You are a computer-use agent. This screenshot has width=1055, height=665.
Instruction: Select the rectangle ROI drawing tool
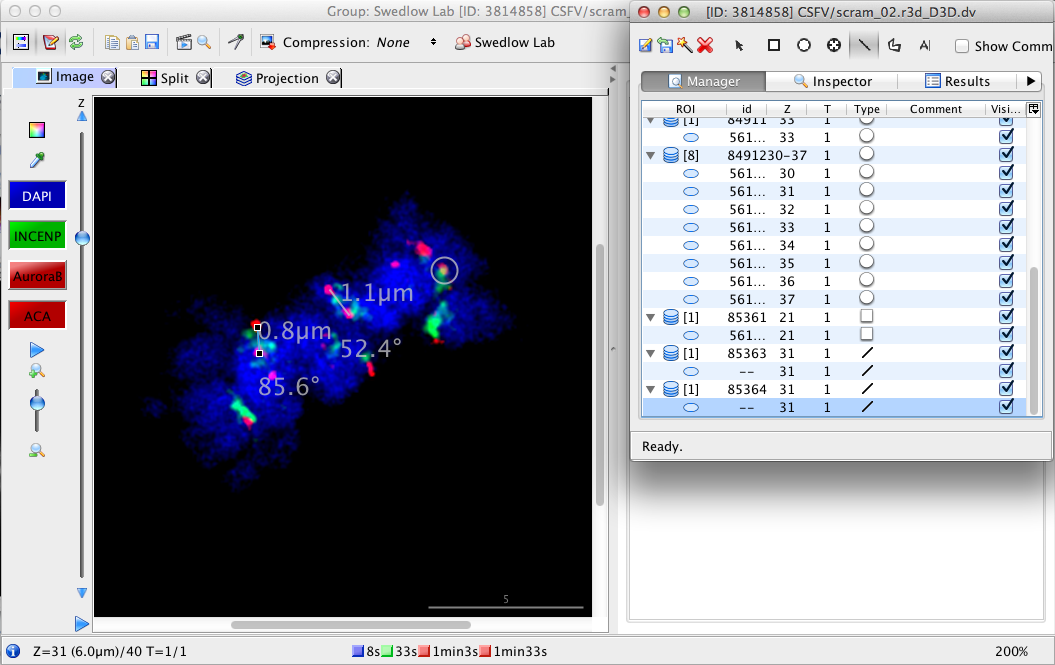pyautogui.click(x=774, y=45)
